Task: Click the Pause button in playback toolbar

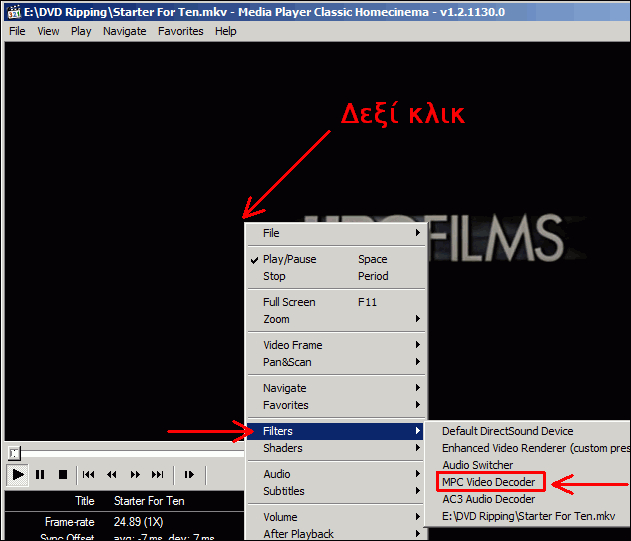Action: pos(40,475)
